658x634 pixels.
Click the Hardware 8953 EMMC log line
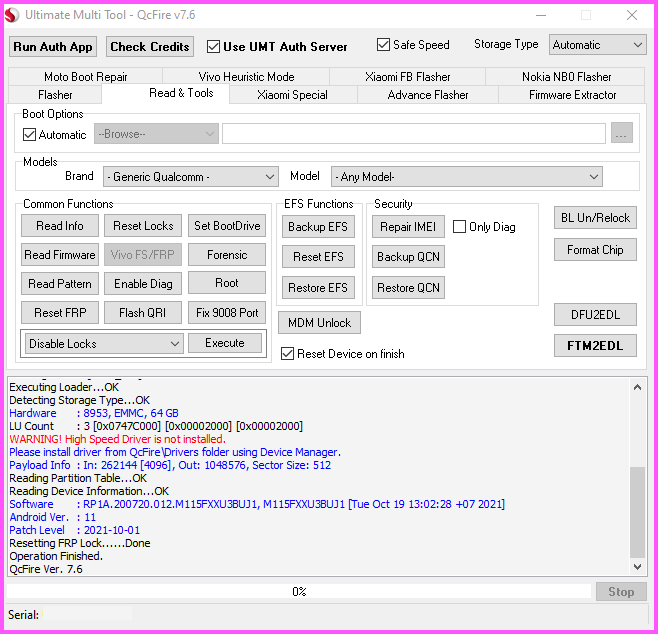[x=94, y=413]
